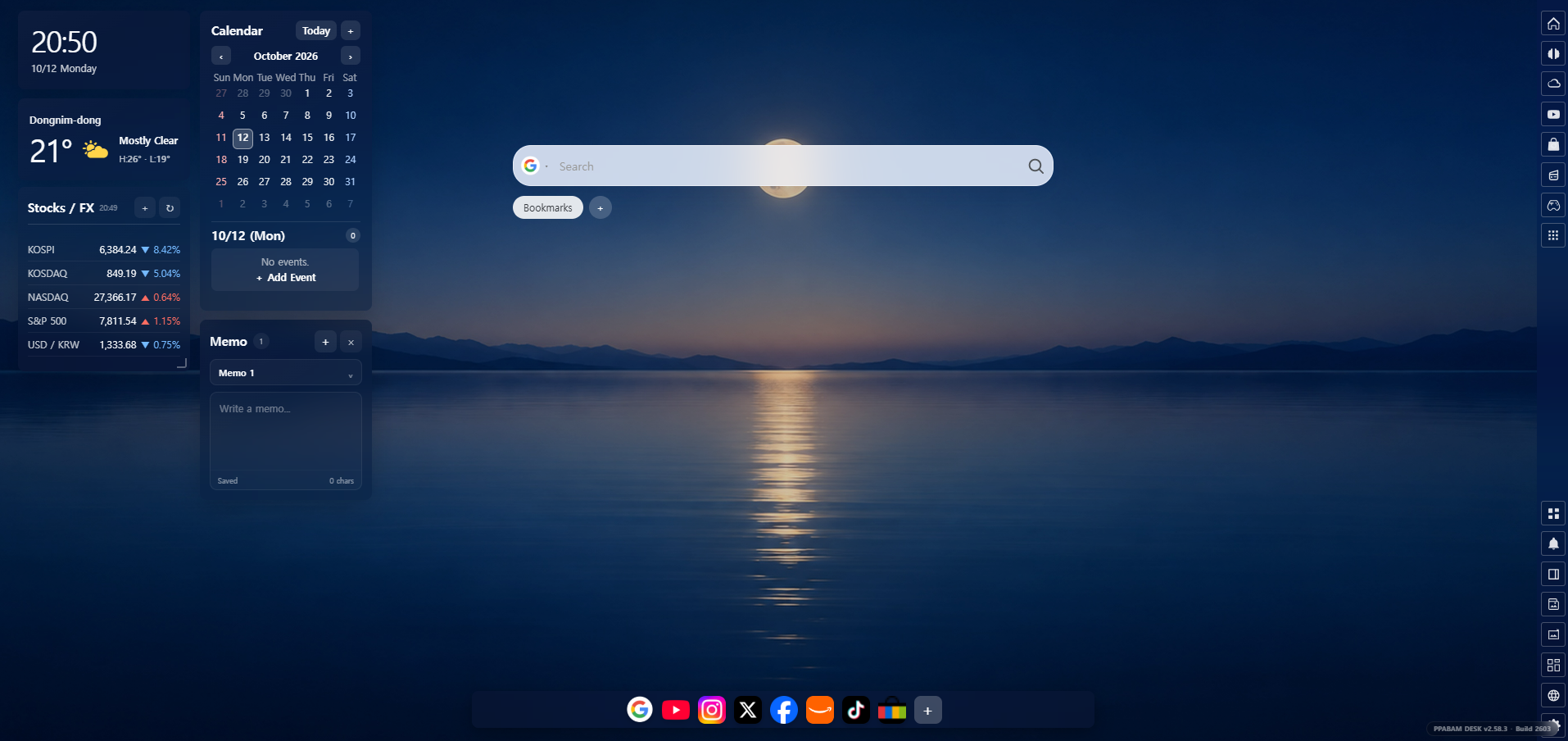Screen dimensions: 1568x741
Task: Click the KOSPI row in the Stocks / FX widget
Action: [x=104, y=250]
